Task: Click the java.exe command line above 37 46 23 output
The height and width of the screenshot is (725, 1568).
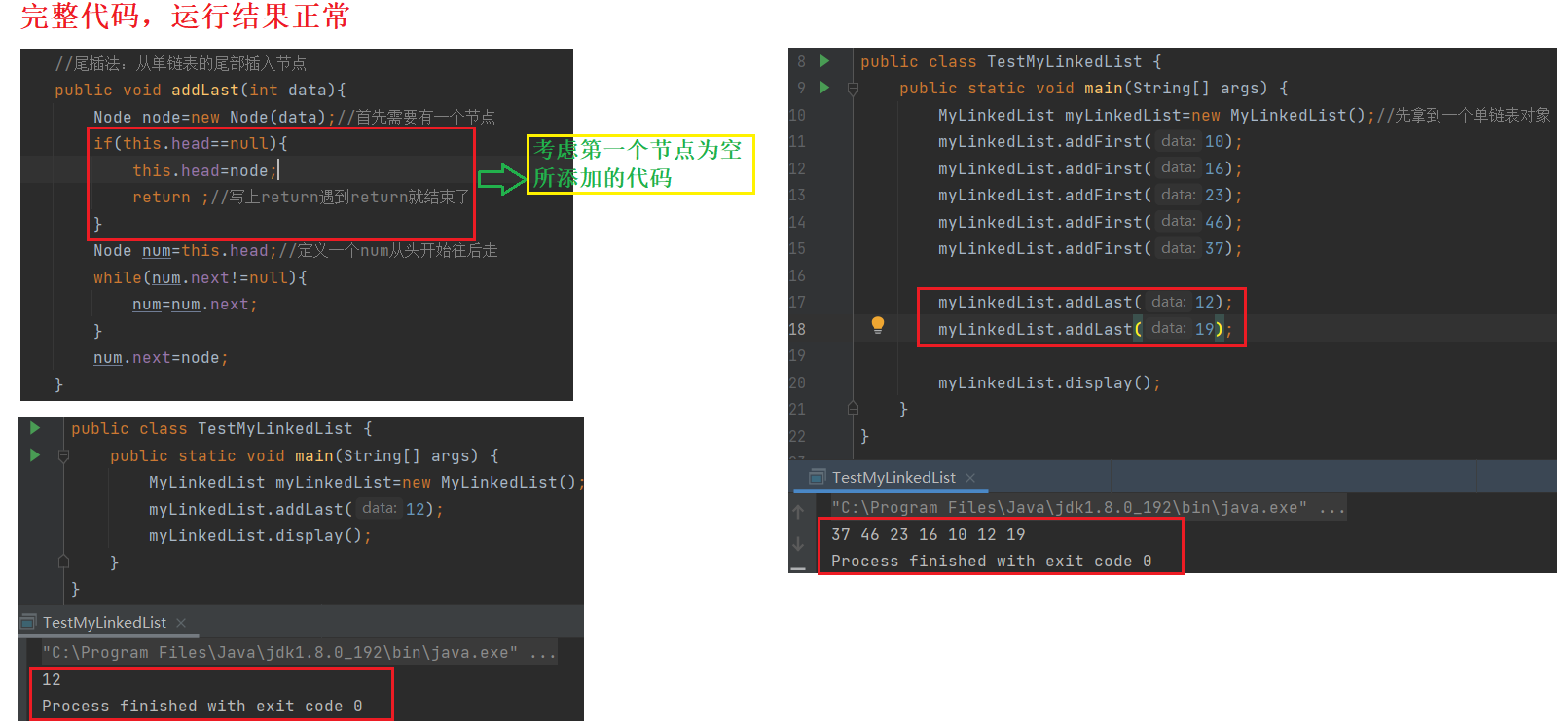Action: point(1088,507)
